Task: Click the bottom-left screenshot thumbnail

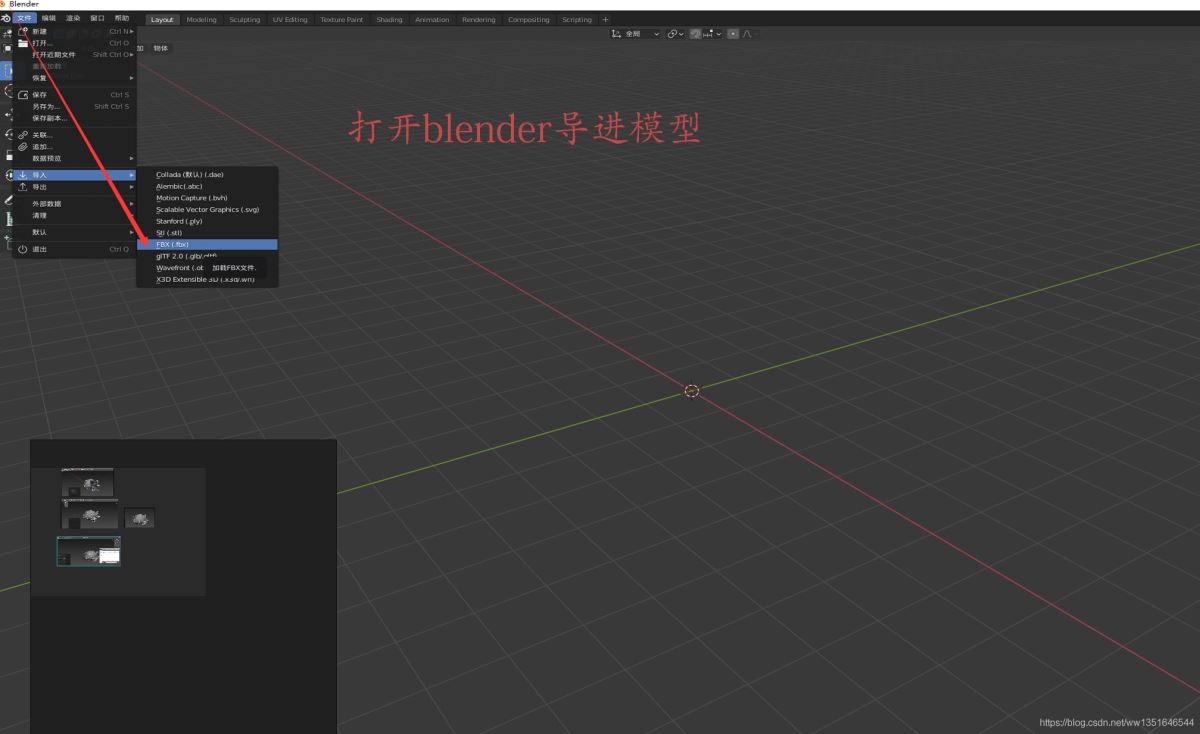Action: pyautogui.click(x=88, y=551)
